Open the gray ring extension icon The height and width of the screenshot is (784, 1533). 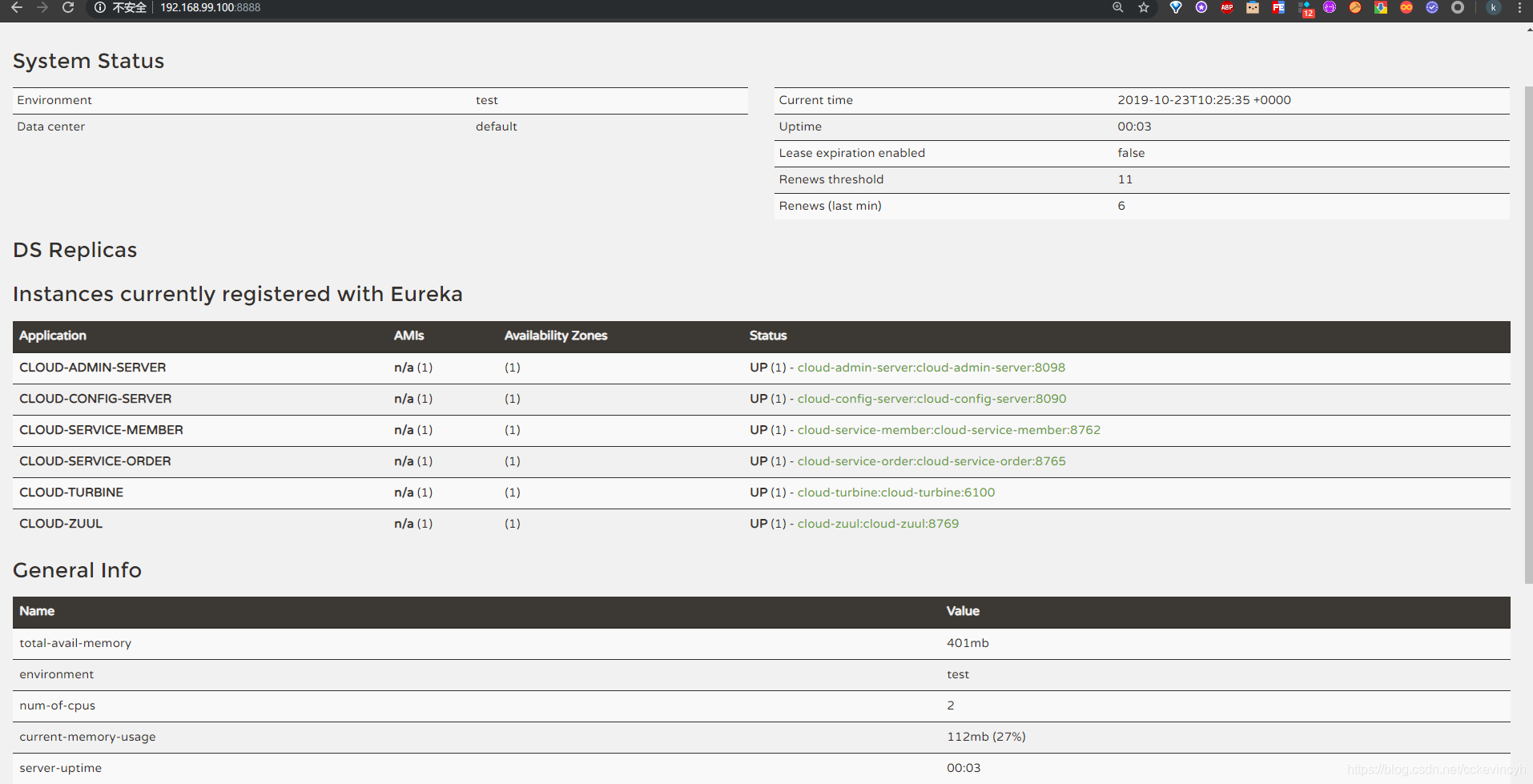1458,7
